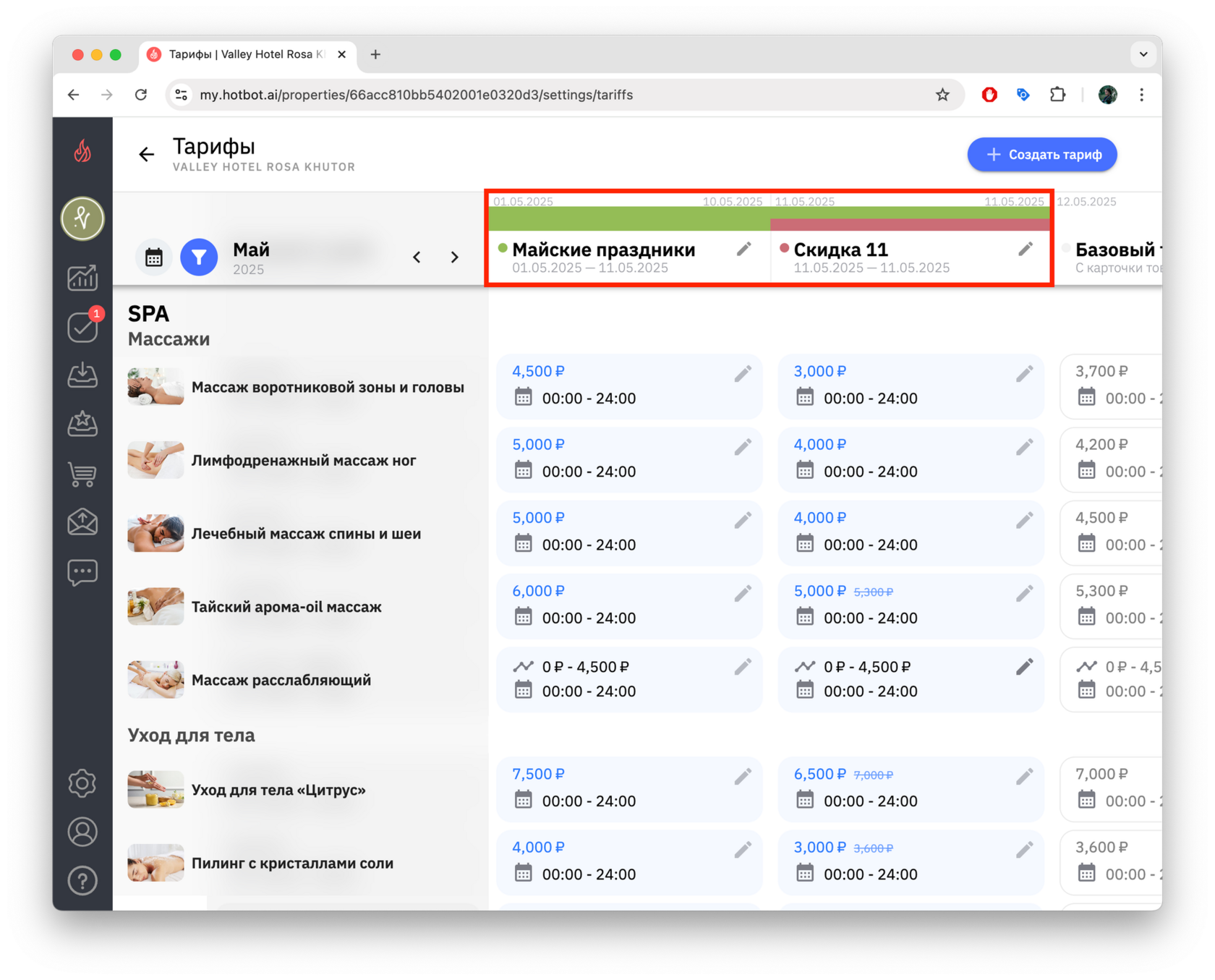Edit 5,000 ₽ price for Лечебный массаж спины
This screenshot has height=980, width=1215.
tap(743, 521)
